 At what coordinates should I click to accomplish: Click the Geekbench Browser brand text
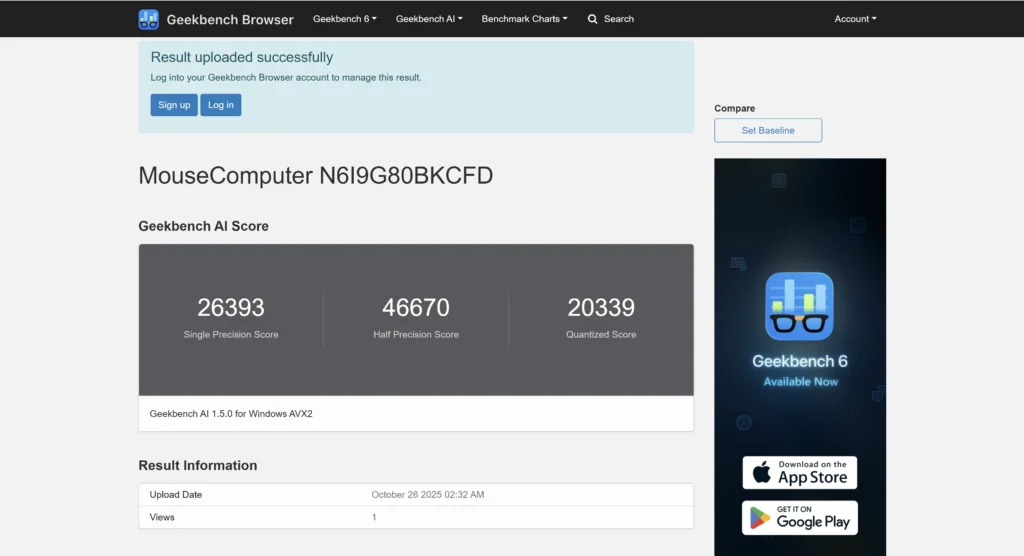(230, 19)
